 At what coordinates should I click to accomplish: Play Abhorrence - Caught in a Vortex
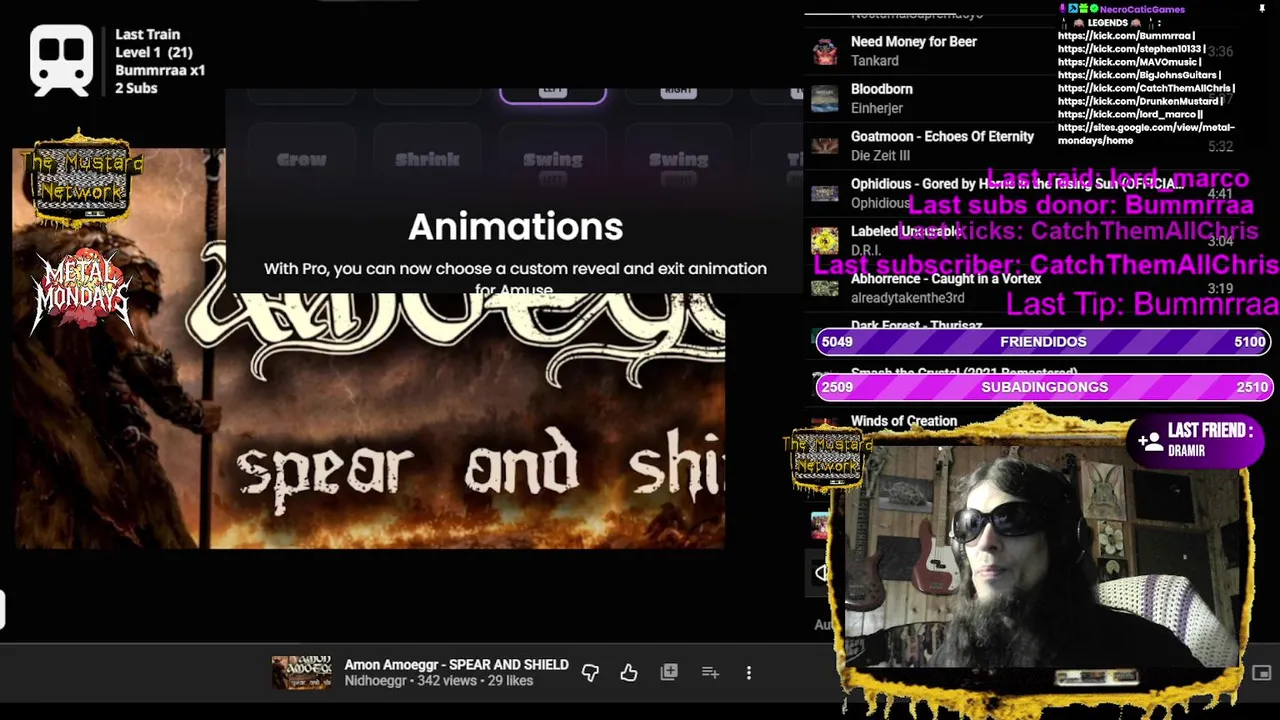click(x=946, y=279)
